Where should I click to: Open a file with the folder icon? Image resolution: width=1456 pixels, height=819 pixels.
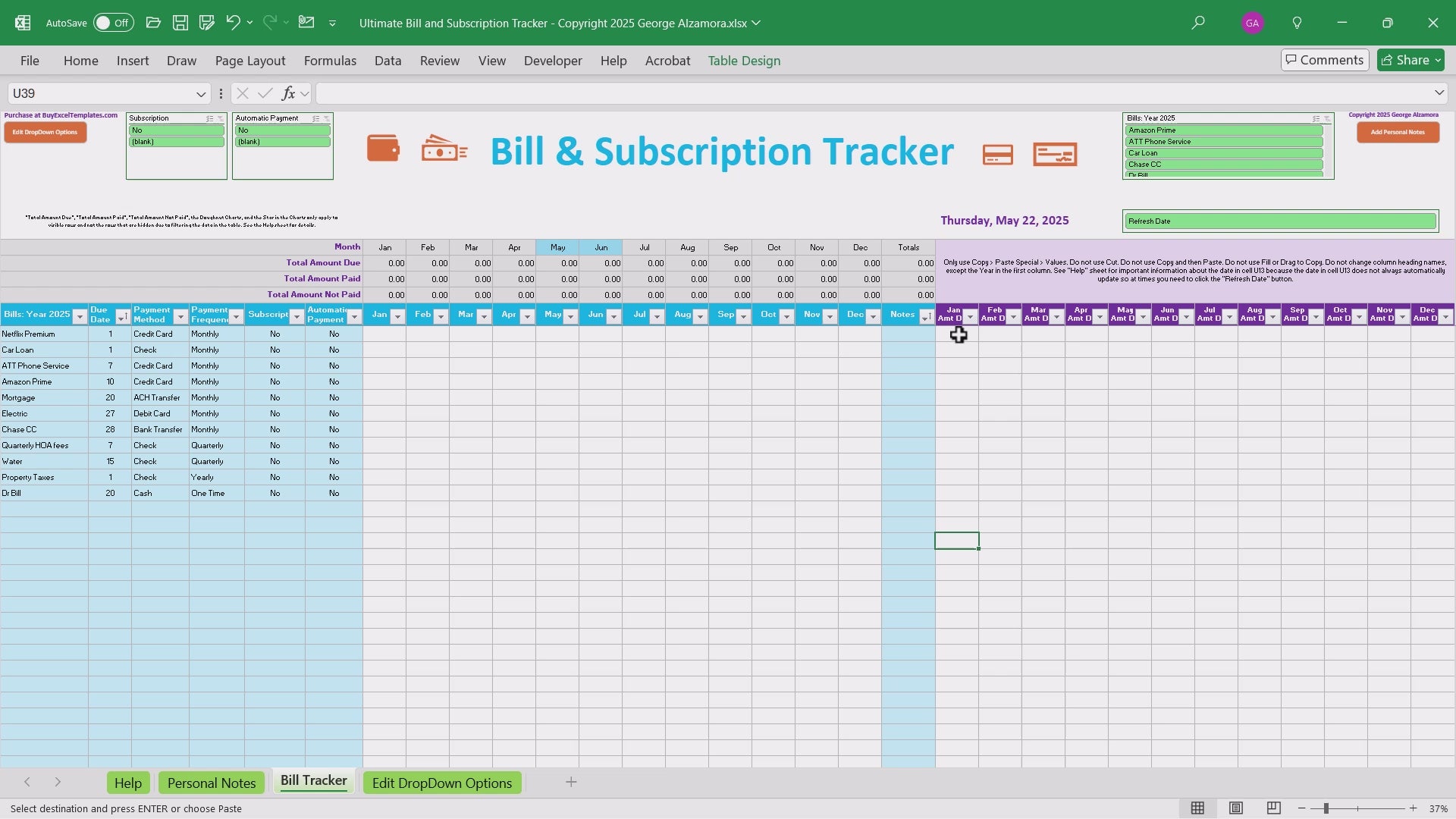tap(153, 23)
